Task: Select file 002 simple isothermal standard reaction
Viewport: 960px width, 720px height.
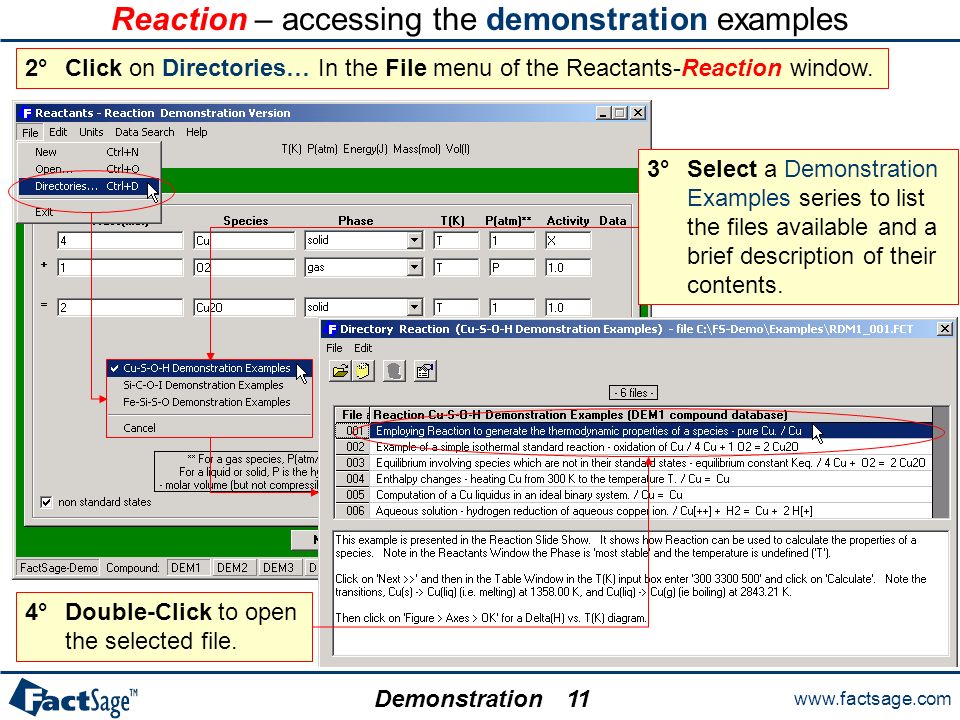Action: pyautogui.click(x=634, y=447)
